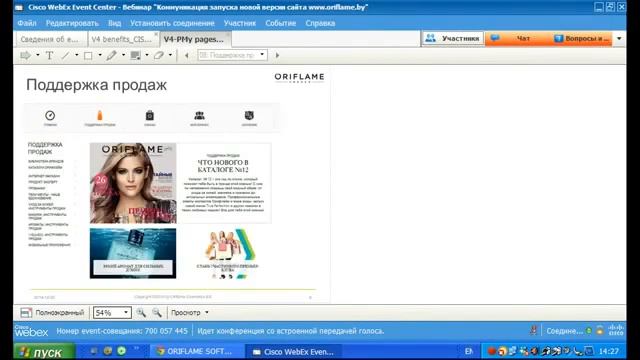The image size is (640, 360).
Task: Select the V4-PMy pages tab
Action: (193, 39)
